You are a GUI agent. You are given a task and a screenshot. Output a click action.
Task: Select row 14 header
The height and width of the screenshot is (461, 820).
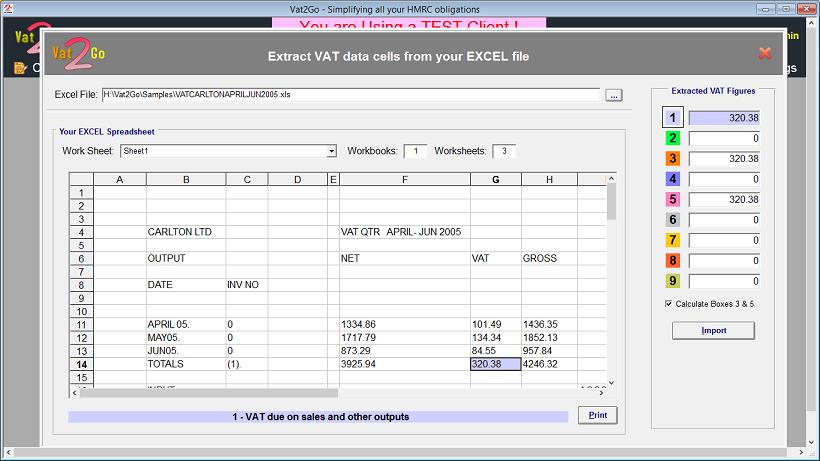tap(81, 364)
